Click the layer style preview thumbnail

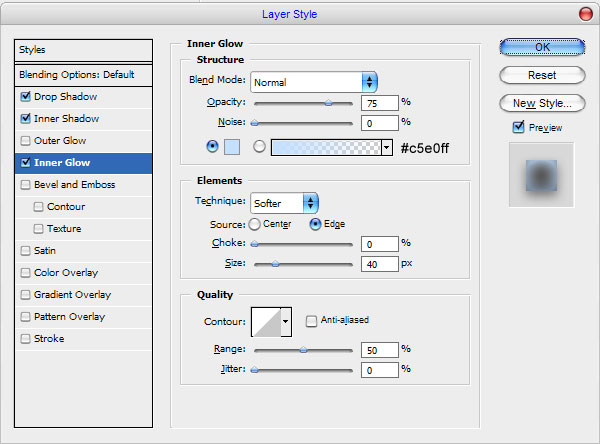click(x=541, y=175)
